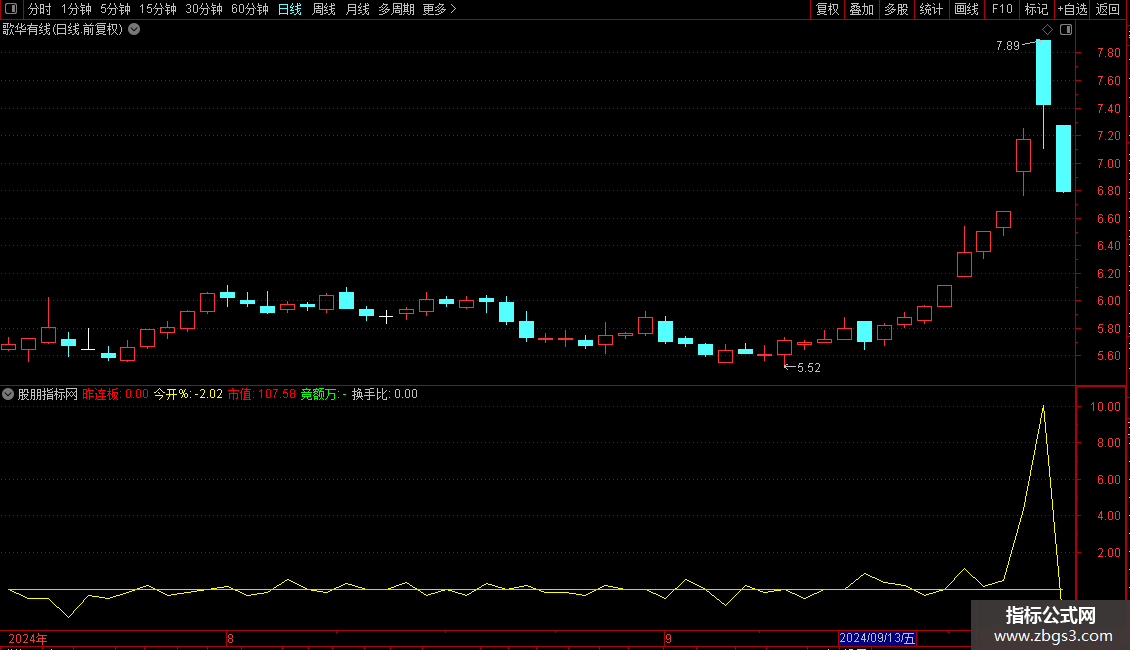The height and width of the screenshot is (650, 1130).
Task: Click the last cyan candle near 7.00
Action: [1063, 159]
